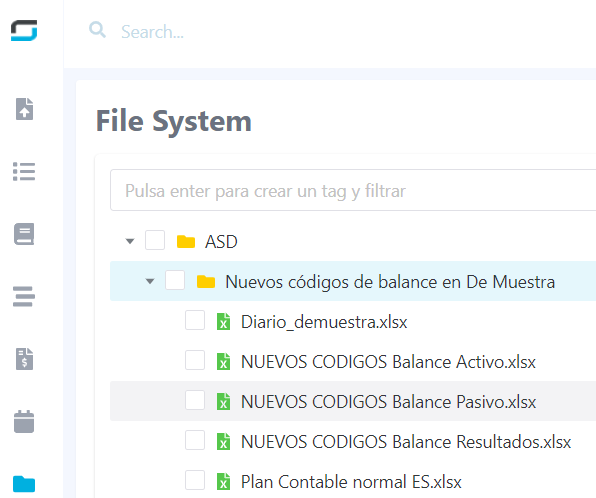
Task: Click the tag filter input box
Action: tap(353, 190)
